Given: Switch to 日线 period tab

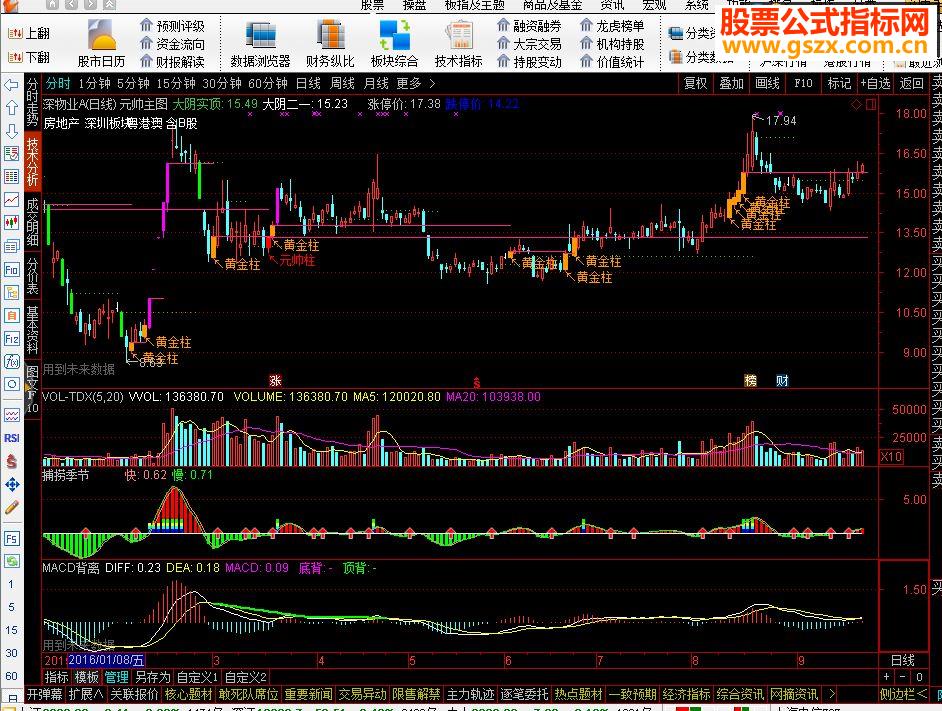Looking at the screenshot, I should point(308,84).
